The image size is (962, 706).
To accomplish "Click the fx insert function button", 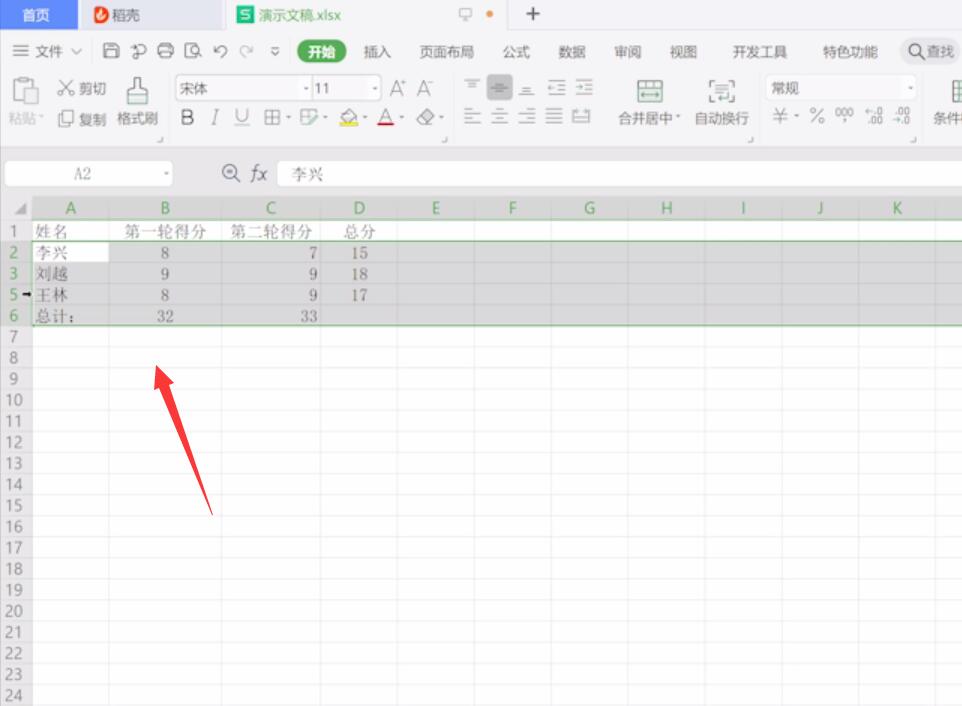I will pyautogui.click(x=259, y=174).
